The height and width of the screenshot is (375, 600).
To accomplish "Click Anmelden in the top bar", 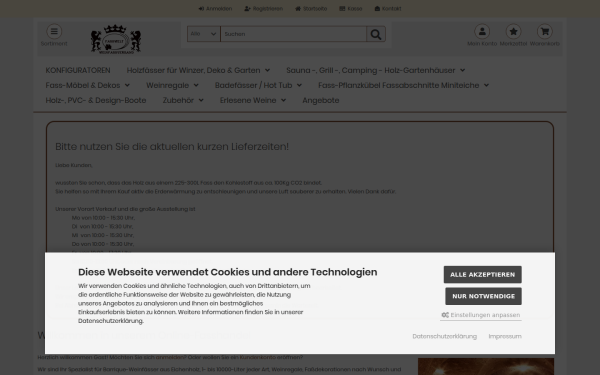I will (215, 8).
